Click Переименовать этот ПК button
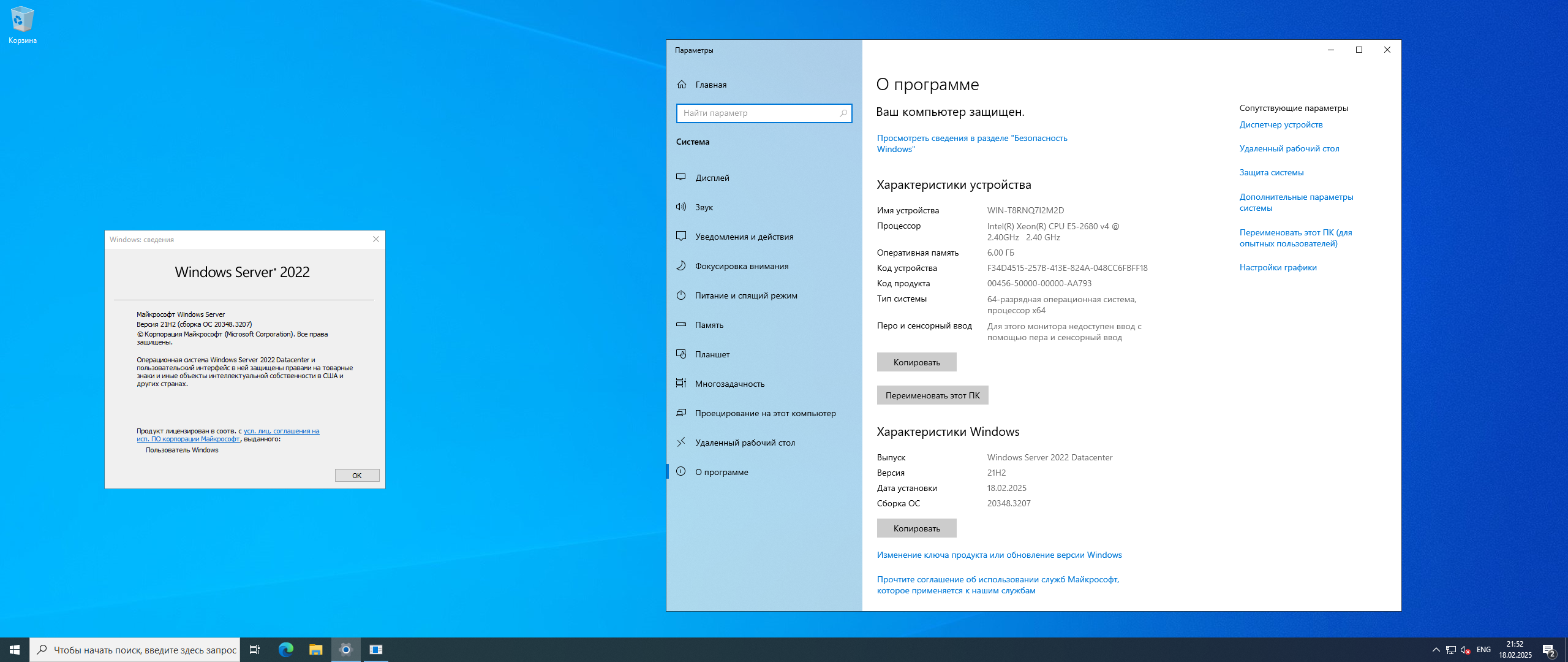Viewport: 1568px width, 662px height. click(x=932, y=395)
